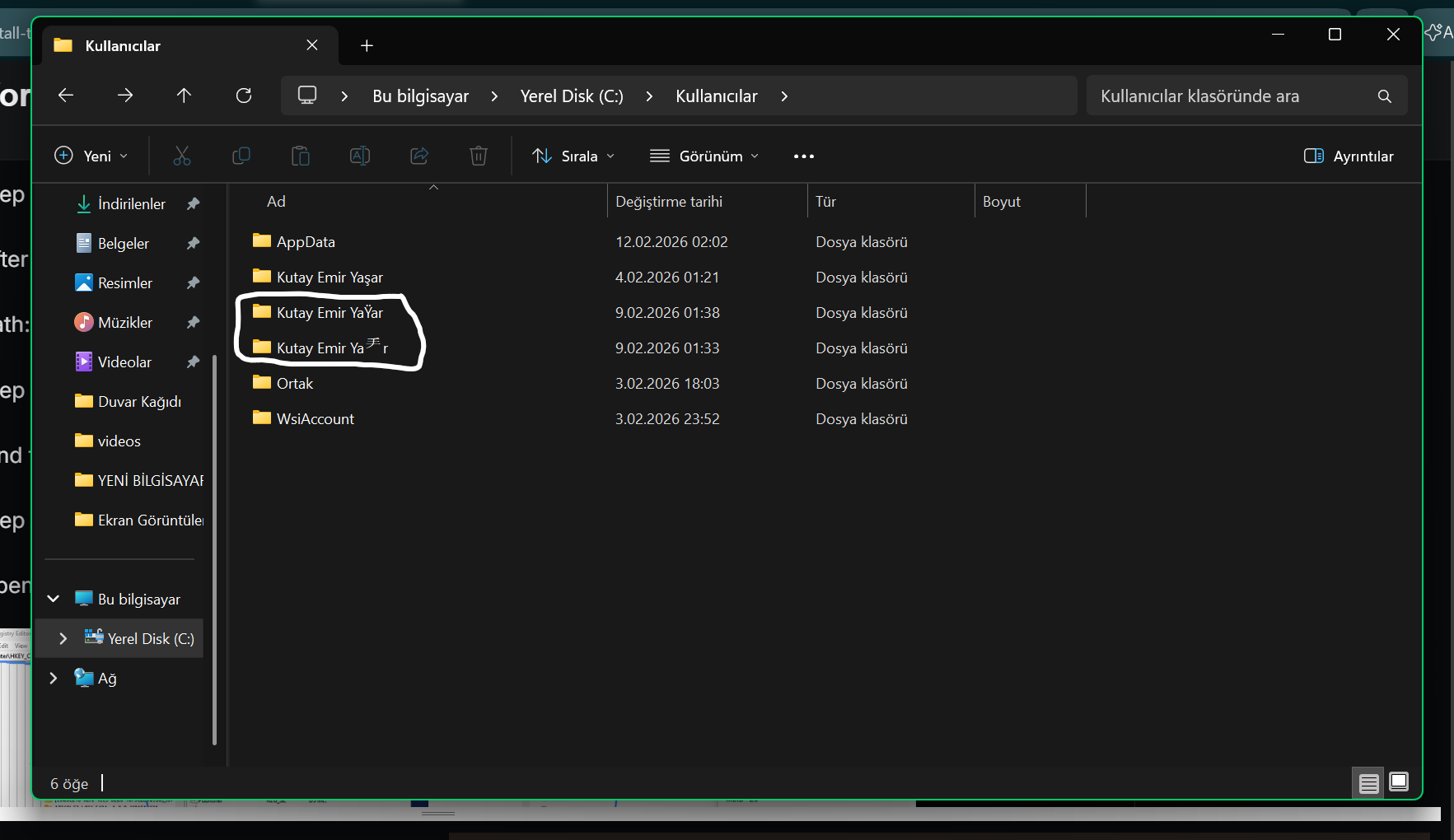1454x840 pixels.
Task: Click the Paste clipboard icon
Action: [x=301, y=156]
